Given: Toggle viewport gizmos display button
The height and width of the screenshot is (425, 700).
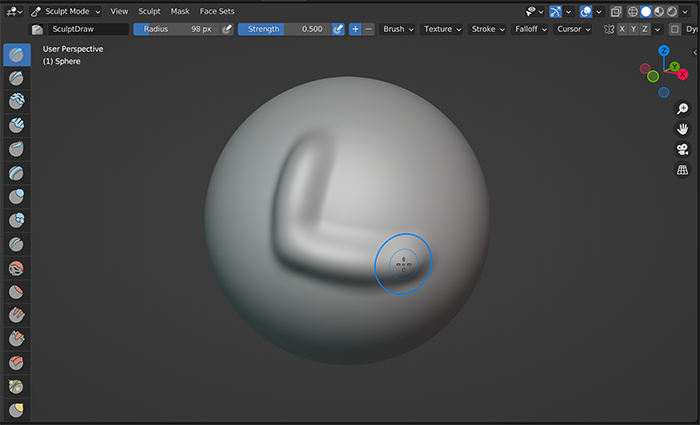Looking at the screenshot, I should tap(555, 12).
